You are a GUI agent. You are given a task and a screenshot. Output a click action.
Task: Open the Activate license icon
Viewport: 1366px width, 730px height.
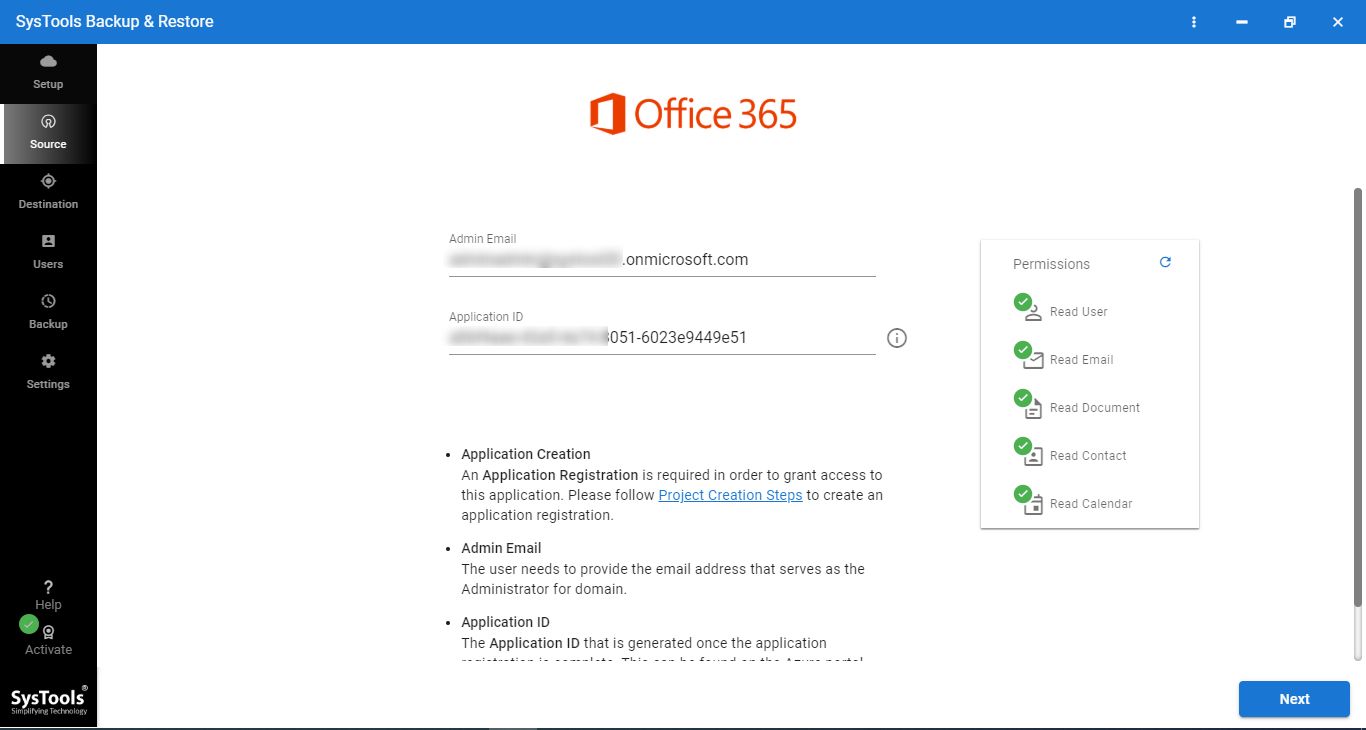click(x=47, y=633)
